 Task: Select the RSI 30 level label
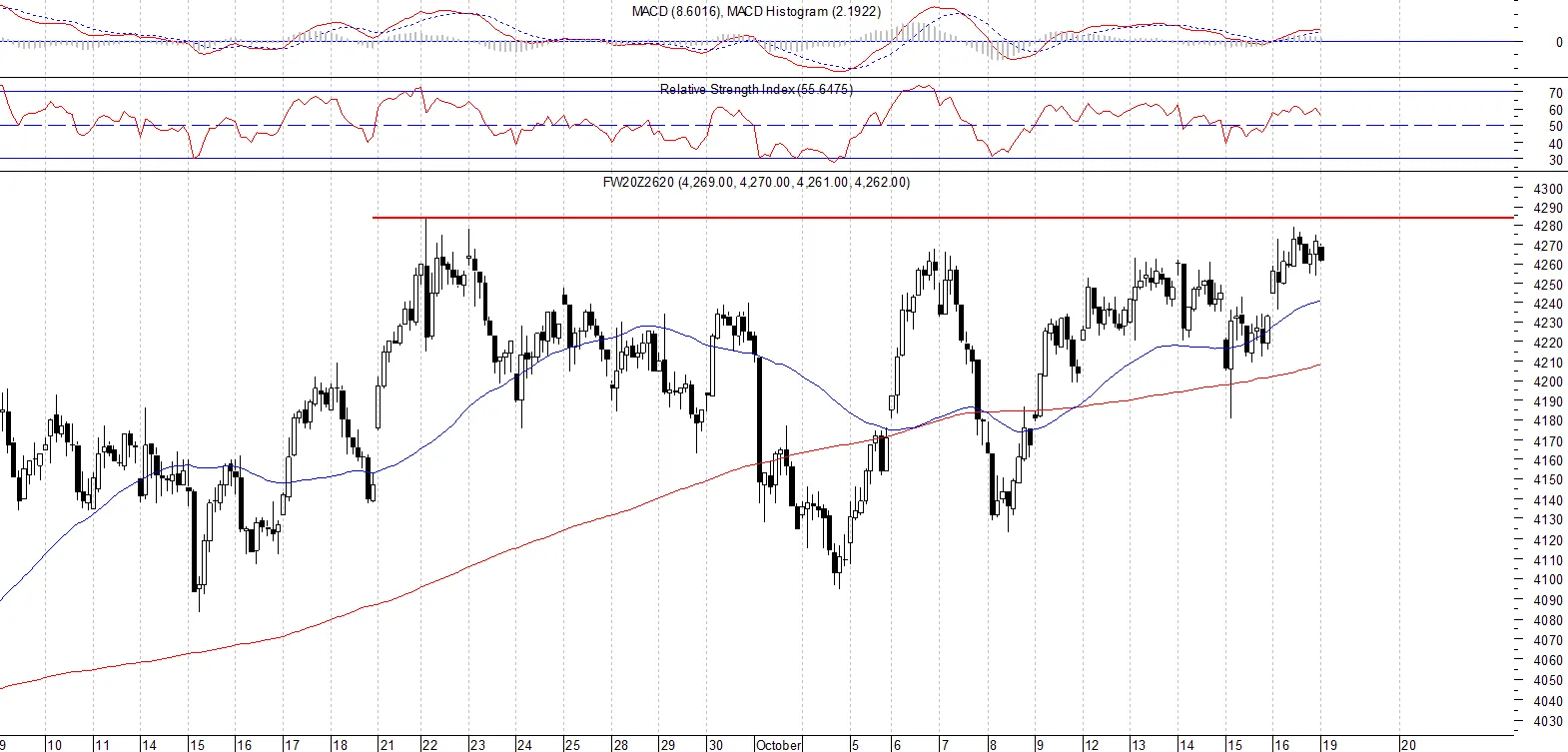[1556, 160]
